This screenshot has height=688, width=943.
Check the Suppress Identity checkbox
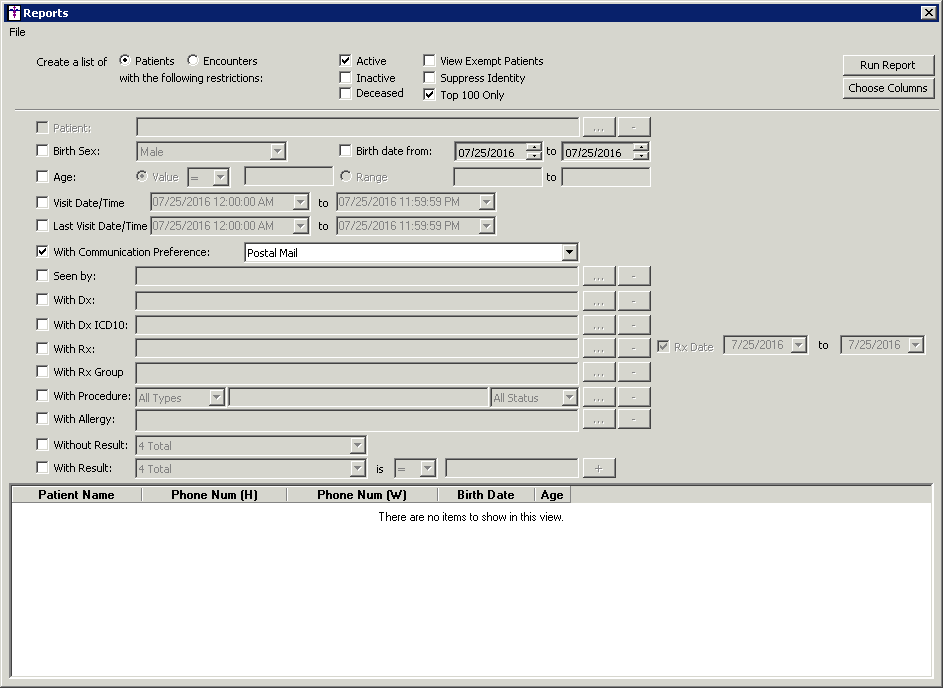point(429,78)
